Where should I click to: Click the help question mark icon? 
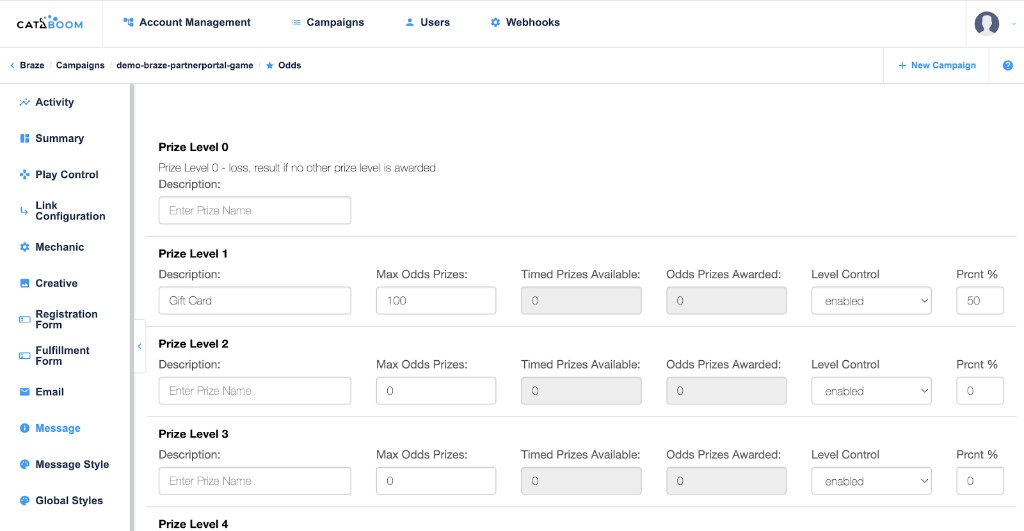[1007, 66]
